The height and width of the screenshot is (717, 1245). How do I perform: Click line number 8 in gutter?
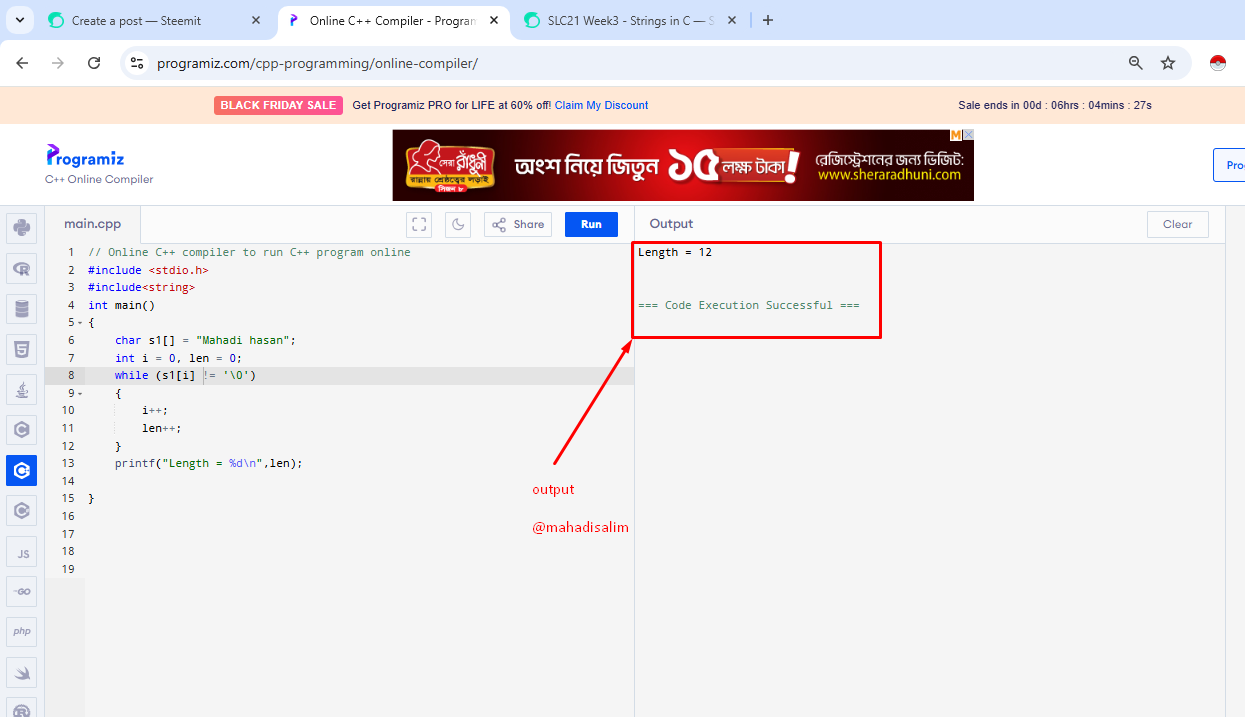70,375
